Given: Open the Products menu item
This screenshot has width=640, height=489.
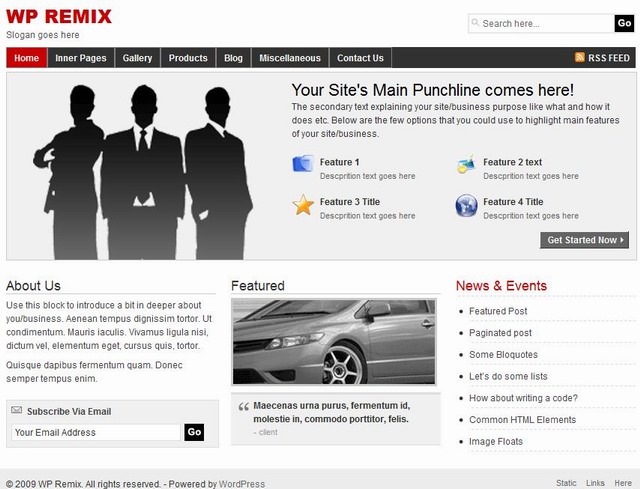Looking at the screenshot, I should 188,58.
